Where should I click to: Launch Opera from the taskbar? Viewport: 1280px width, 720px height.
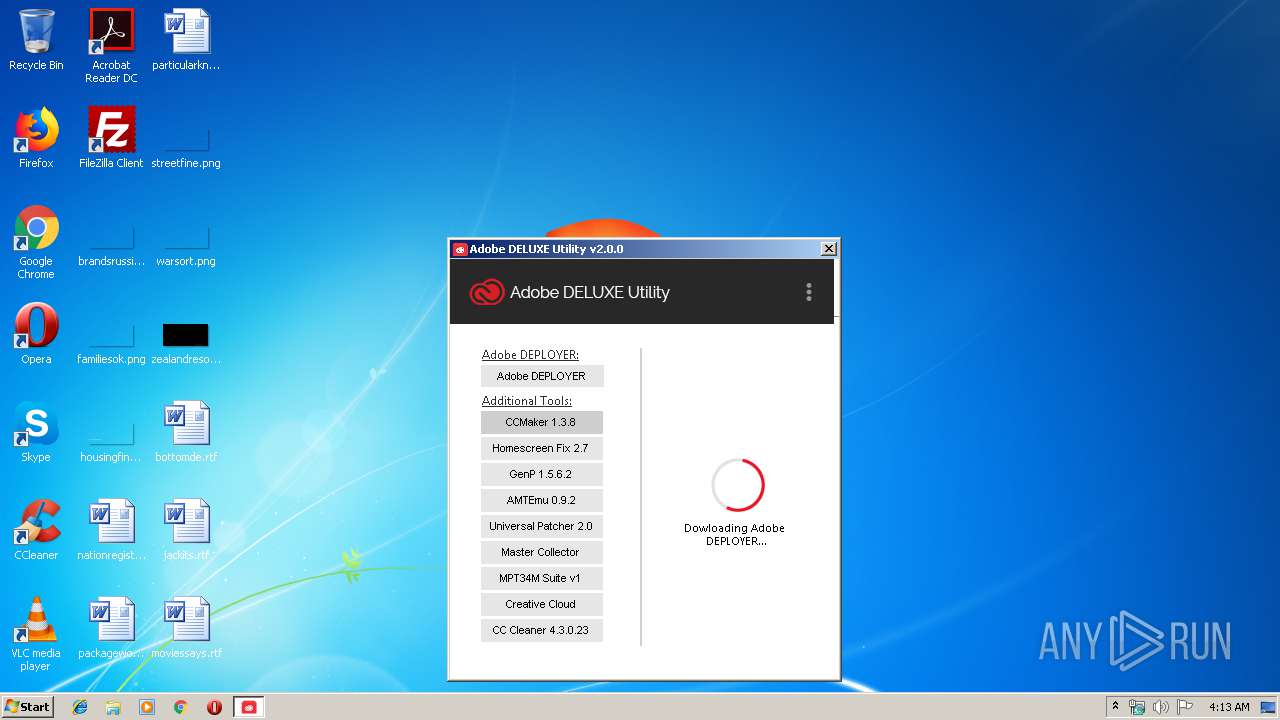(214, 707)
